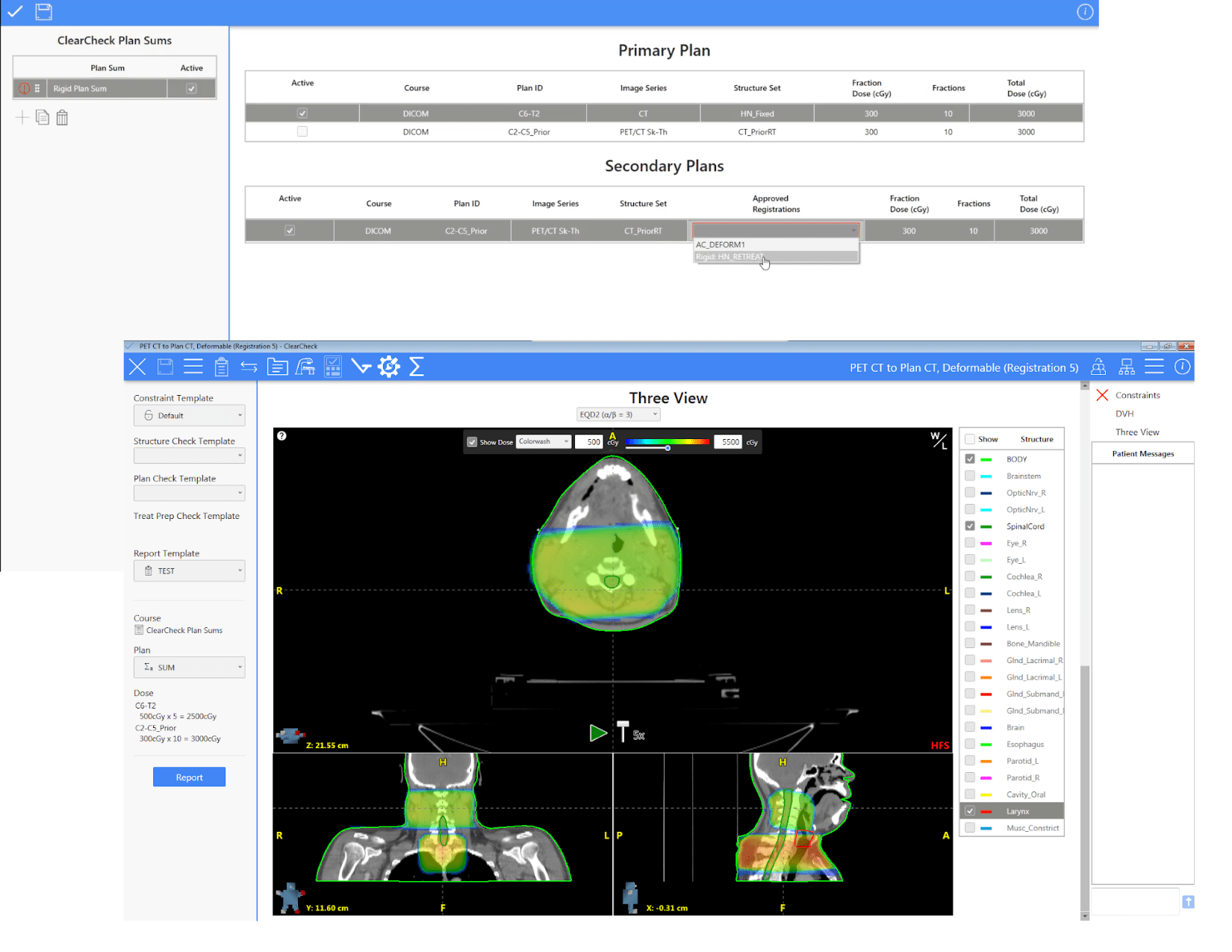Click the Patient Messages input field
Viewport: 1232px width, 952px height.
tap(1135, 901)
